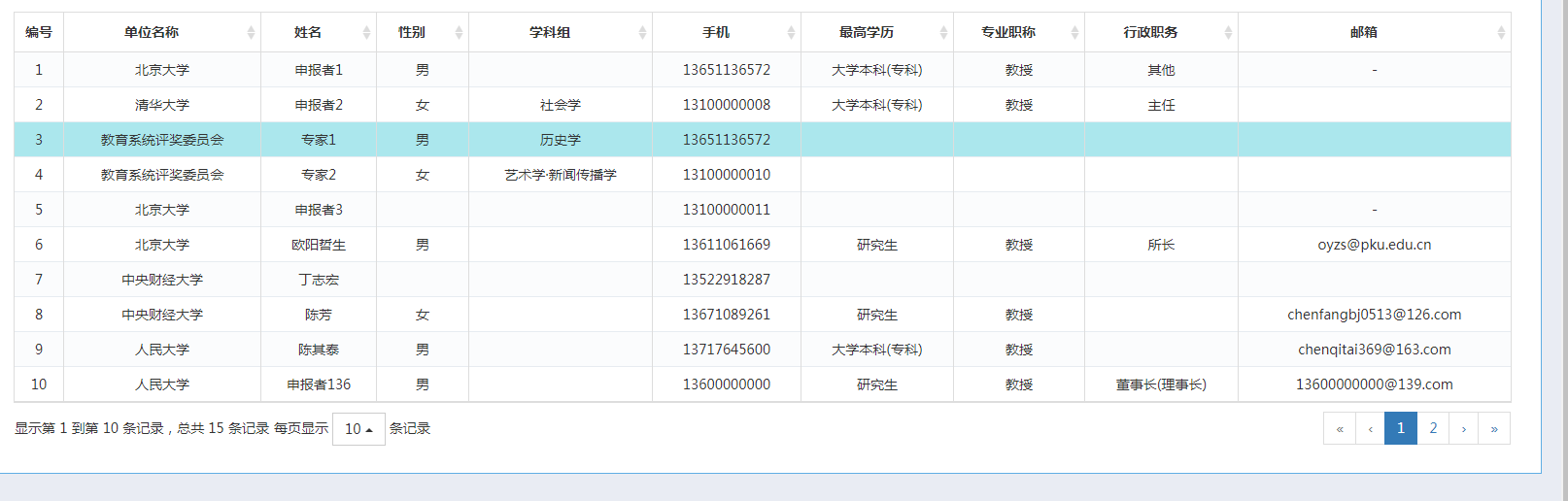The width and height of the screenshot is (1568, 501).
Task: Click email oyzs@pku.edu.cn
Action: click(x=1375, y=245)
